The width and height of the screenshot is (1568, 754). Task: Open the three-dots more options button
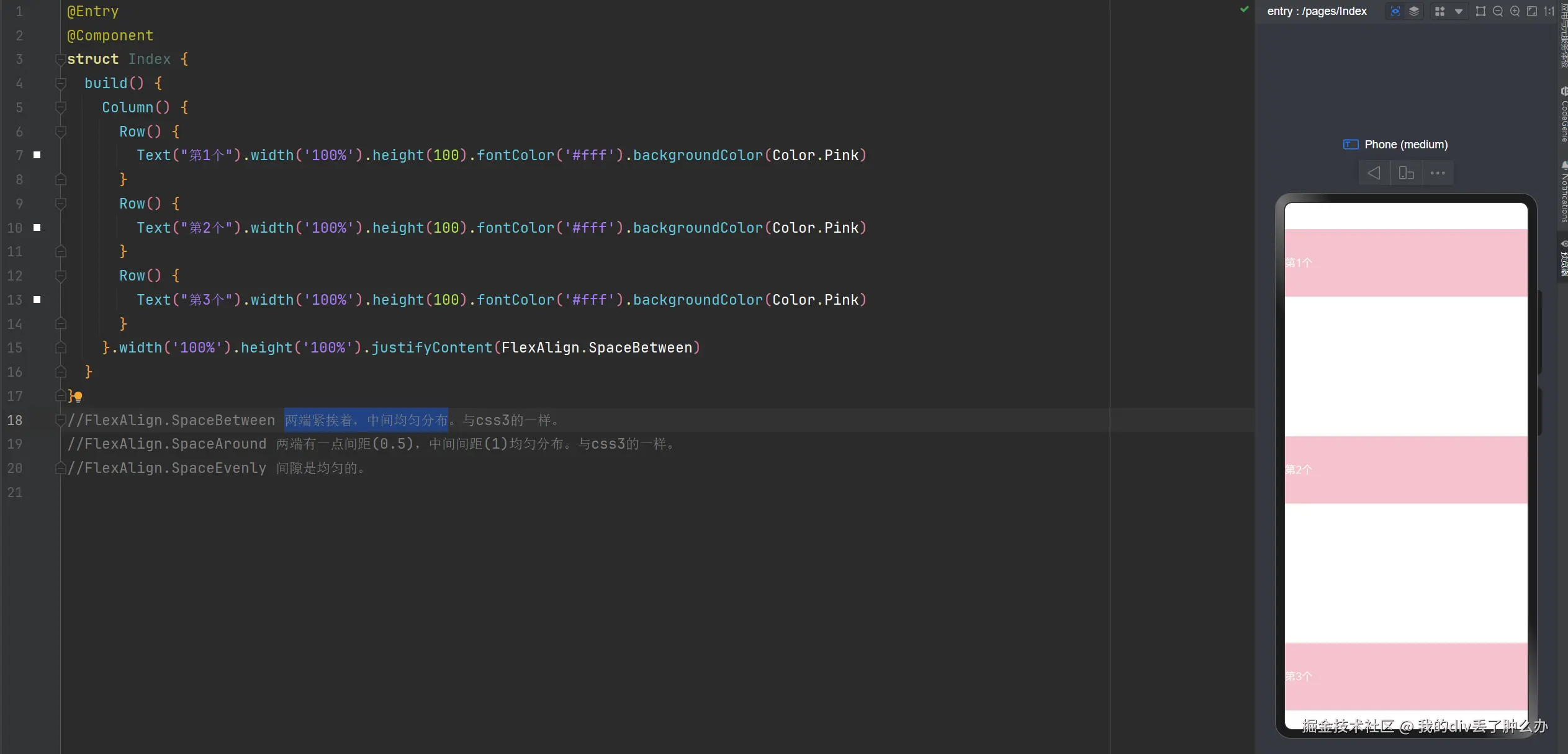[x=1438, y=173]
